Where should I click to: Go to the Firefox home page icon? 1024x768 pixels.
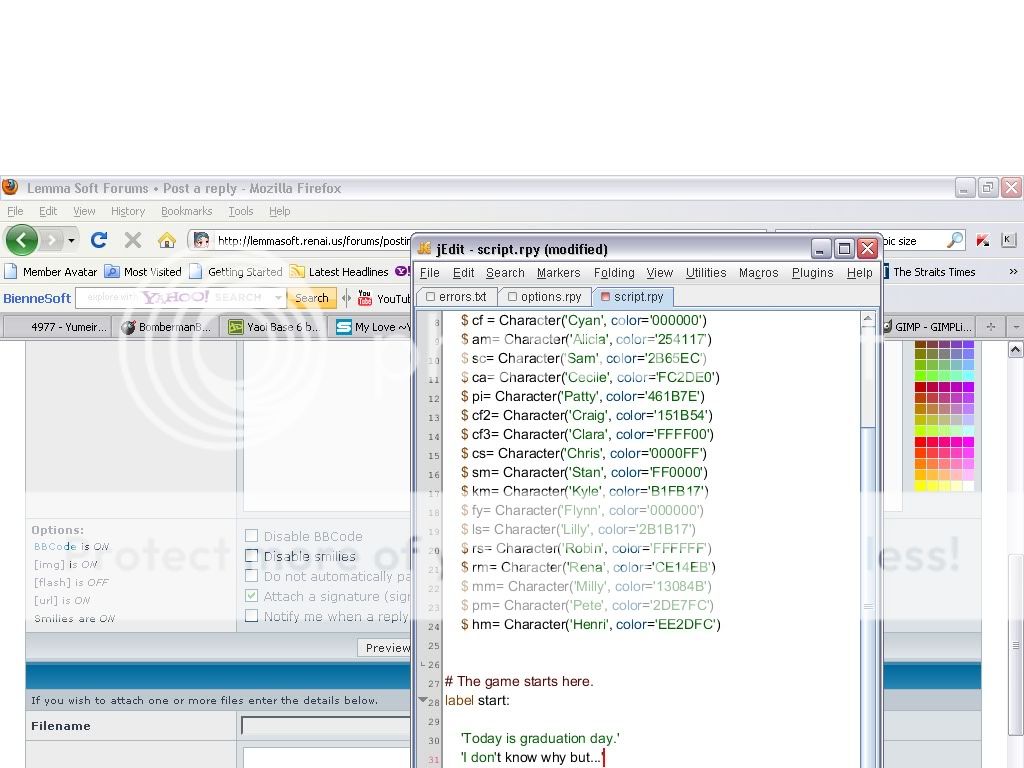pyautogui.click(x=167, y=240)
